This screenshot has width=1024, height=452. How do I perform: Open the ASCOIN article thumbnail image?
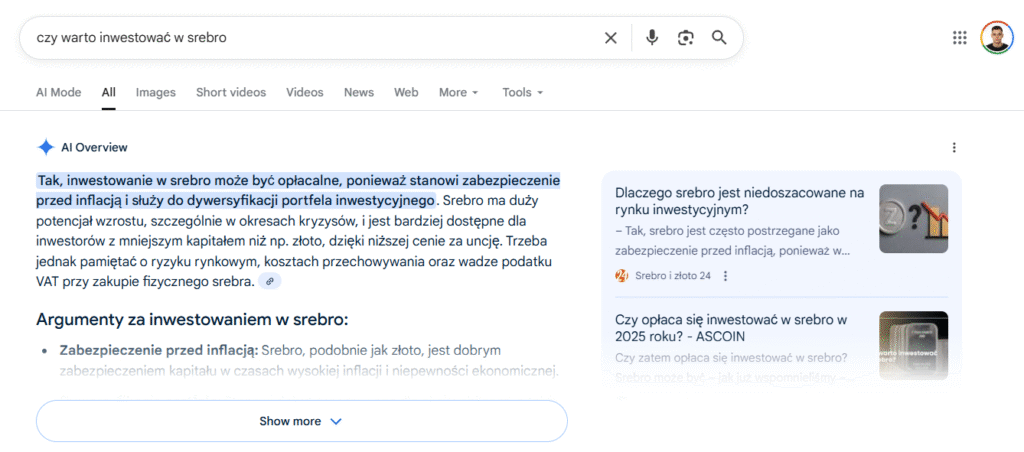point(913,344)
